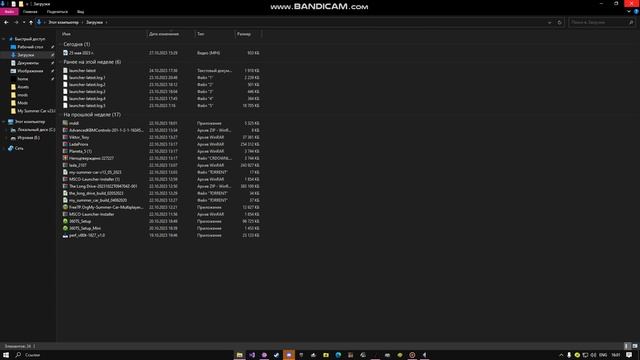Open the lowercase mods sidebar folder
This screenshot has width=640, height=360.
pos(22,95)
